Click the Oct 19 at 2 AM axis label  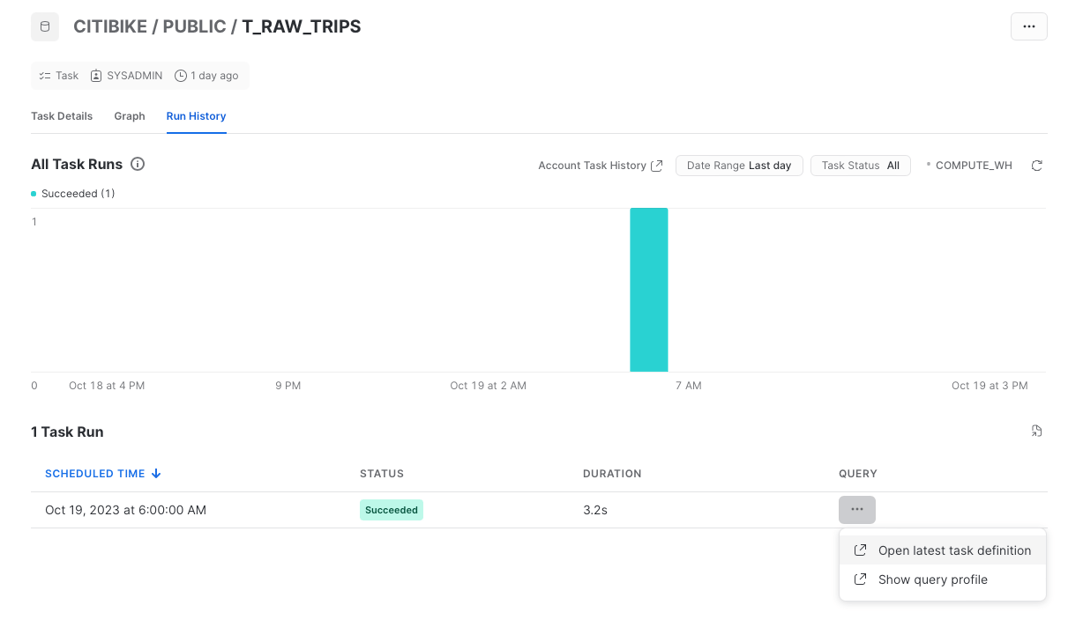[488, 386]
